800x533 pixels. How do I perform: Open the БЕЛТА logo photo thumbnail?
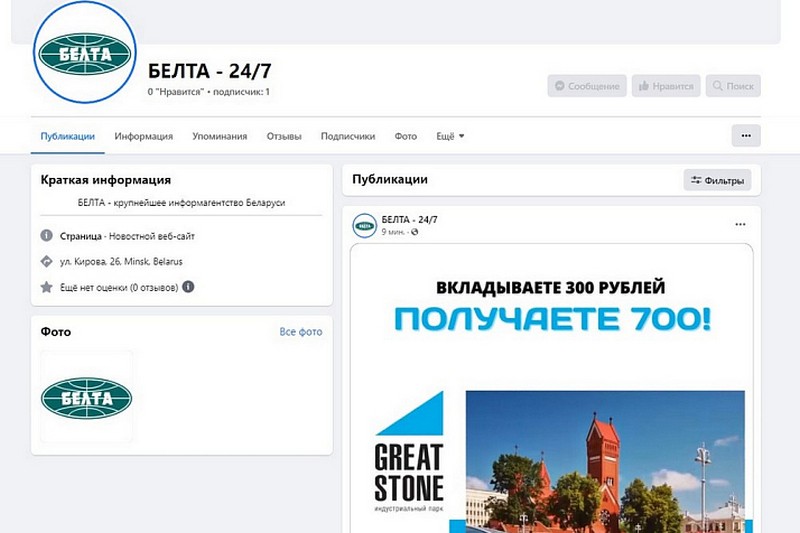pos(87,396)
